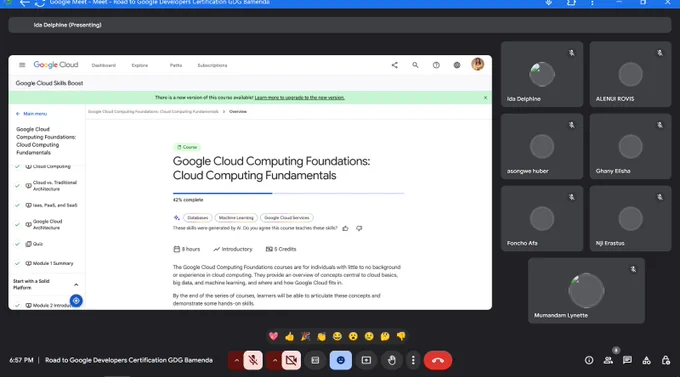
Task: Click thumbs down for AI skills
Action: pyautogui.click(x=359, y=228)
